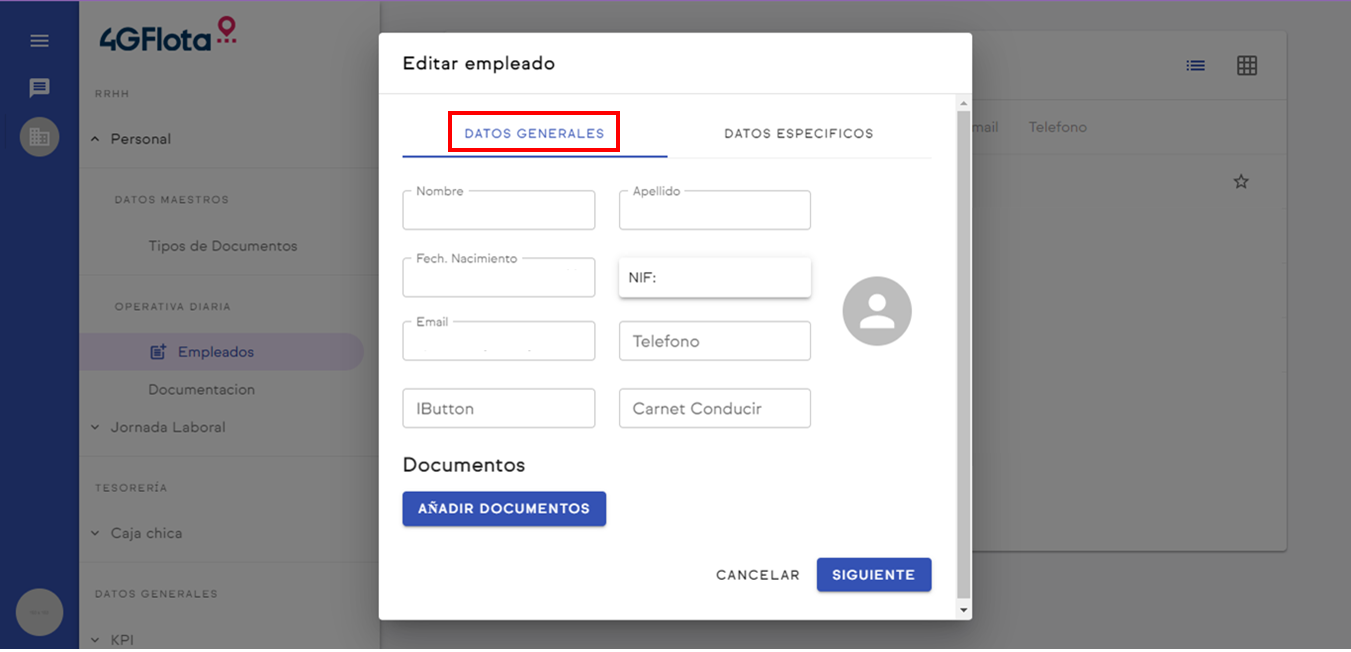Click the user profile circle at bottom left
1351x652 pixels.
point(39,612)
